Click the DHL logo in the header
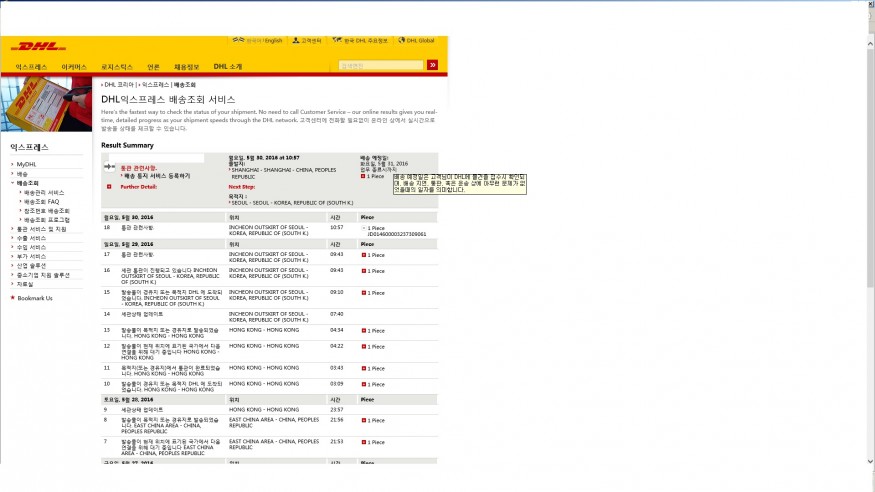The width and height of the screenshot is (875, 492). point(39,46)
